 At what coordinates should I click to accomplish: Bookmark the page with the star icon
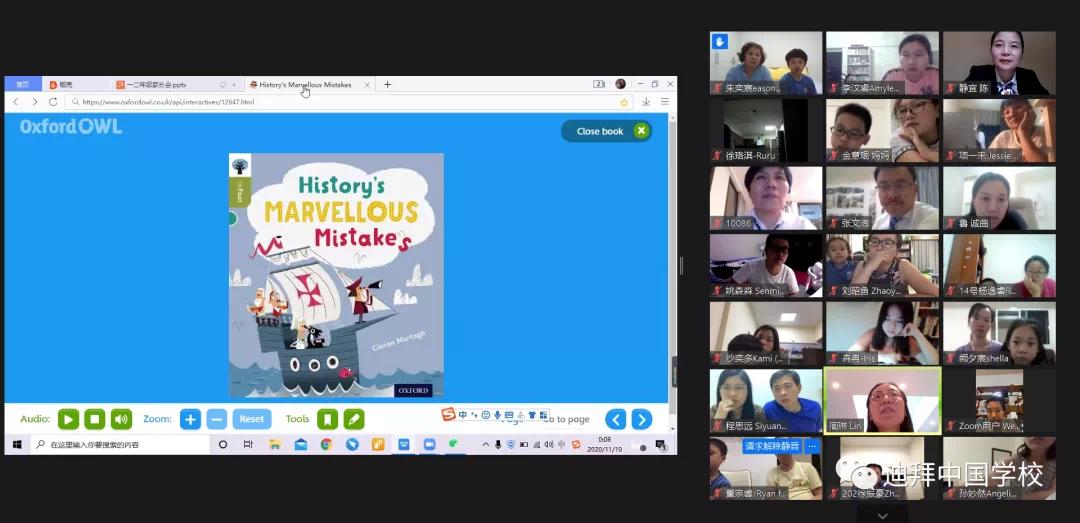click(624, 102)
